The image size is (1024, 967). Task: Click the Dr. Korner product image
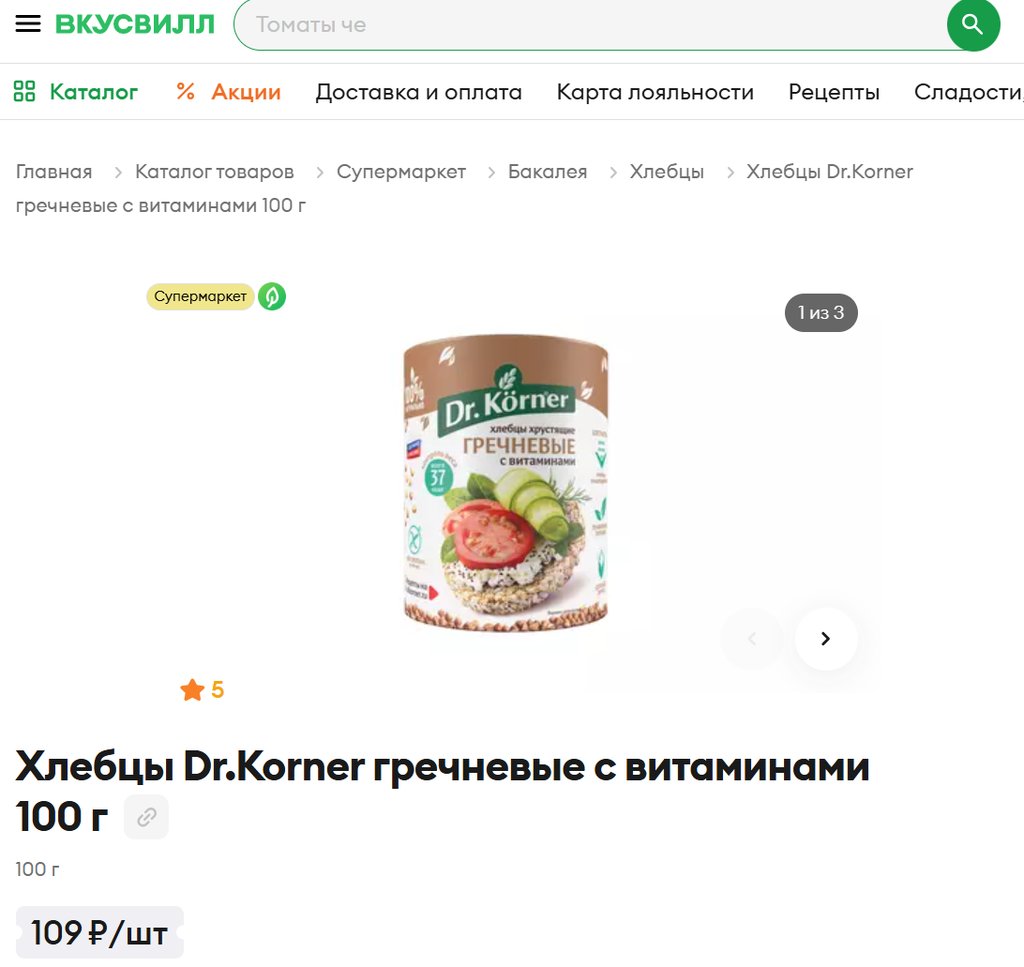506,483
